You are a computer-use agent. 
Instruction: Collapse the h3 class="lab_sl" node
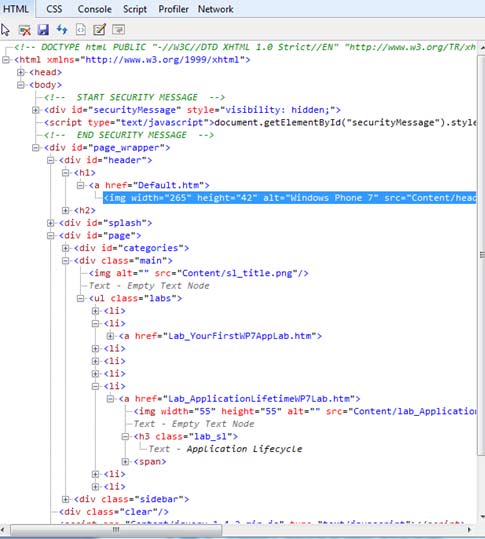(125, 437)
